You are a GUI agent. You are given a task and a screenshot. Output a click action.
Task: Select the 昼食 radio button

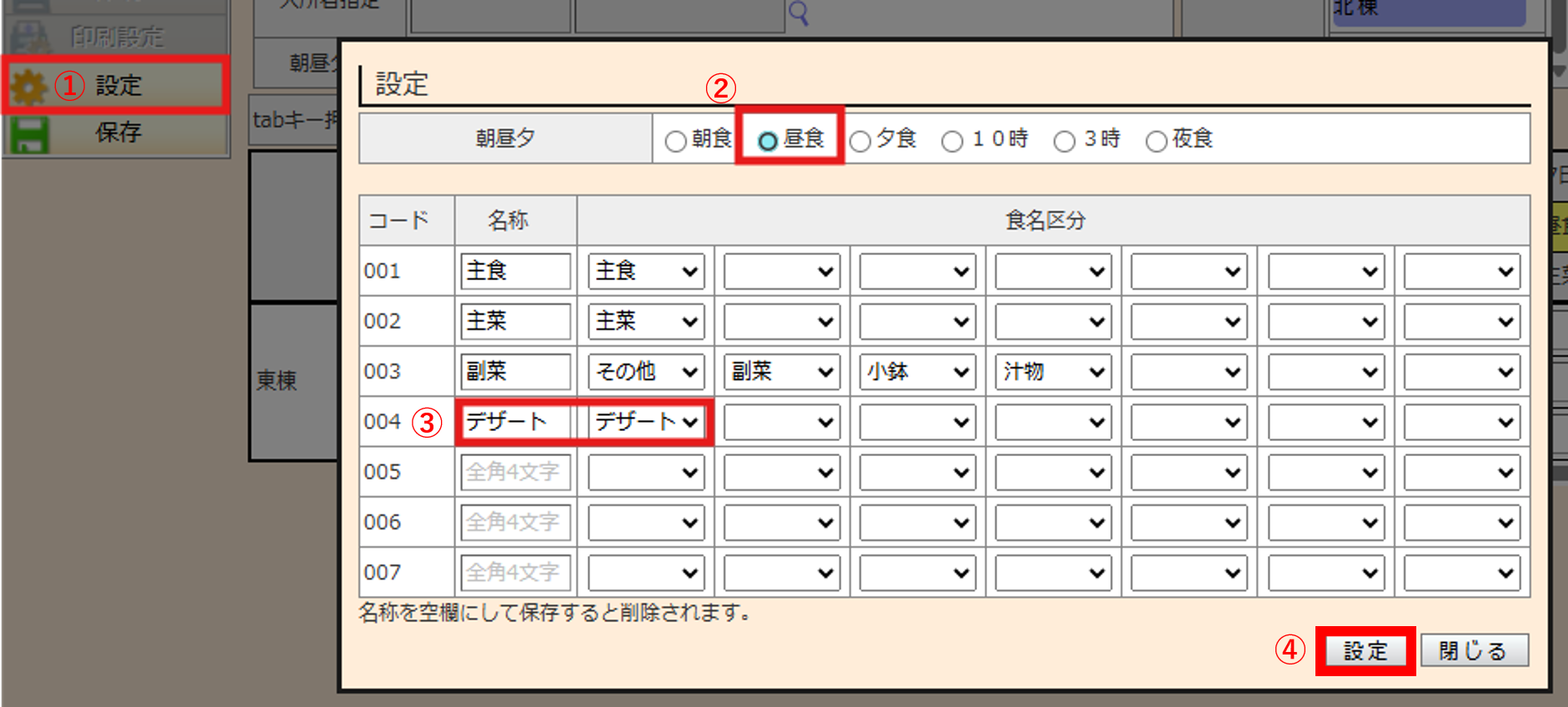tap(768, 141)
